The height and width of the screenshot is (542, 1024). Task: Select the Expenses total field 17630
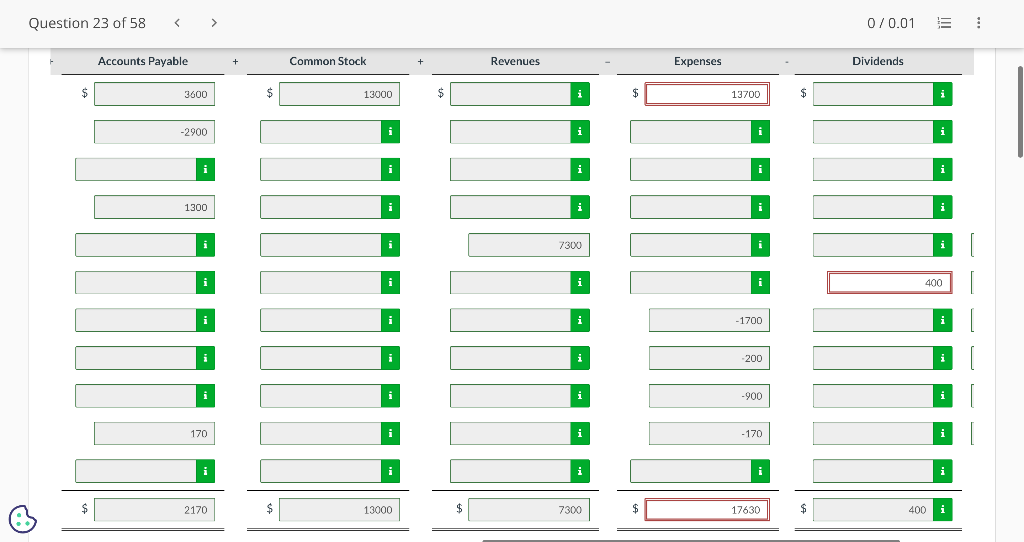coord(707,510)
